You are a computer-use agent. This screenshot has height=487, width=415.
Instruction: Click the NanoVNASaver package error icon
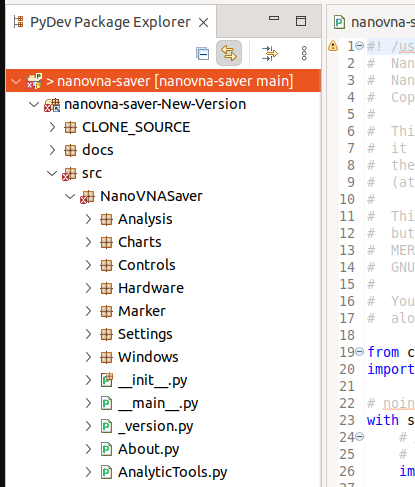pyautogui.click(x=87, y=197)
